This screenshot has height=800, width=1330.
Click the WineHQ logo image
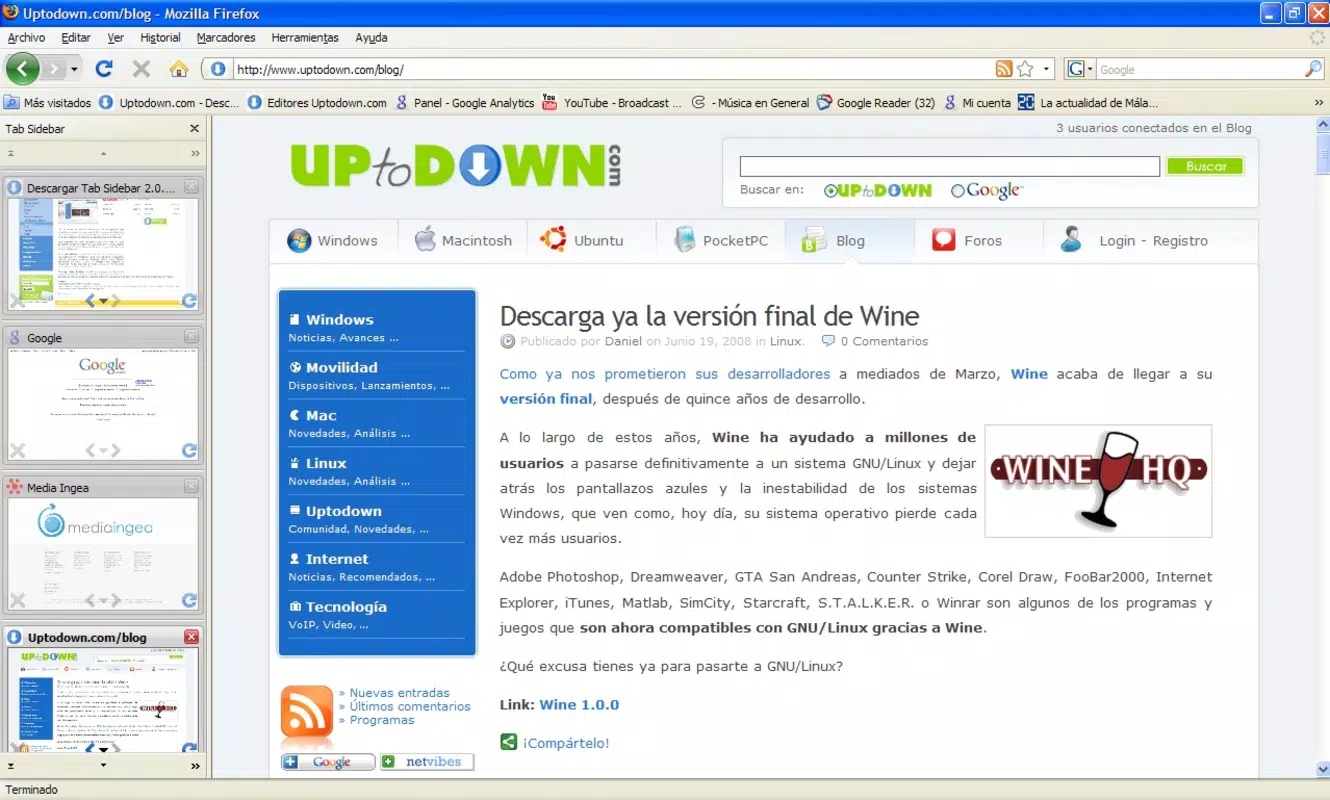1098,481
